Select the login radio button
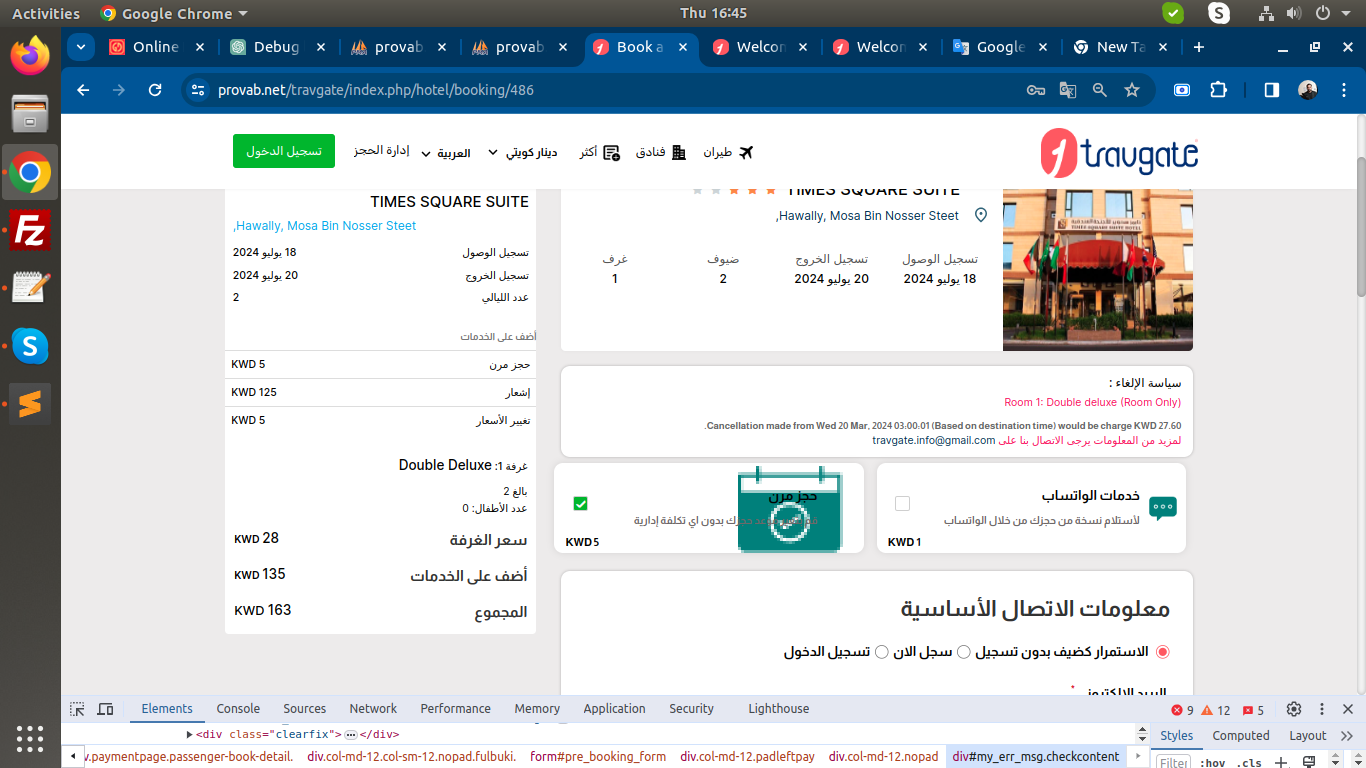 tap(881, 652)
